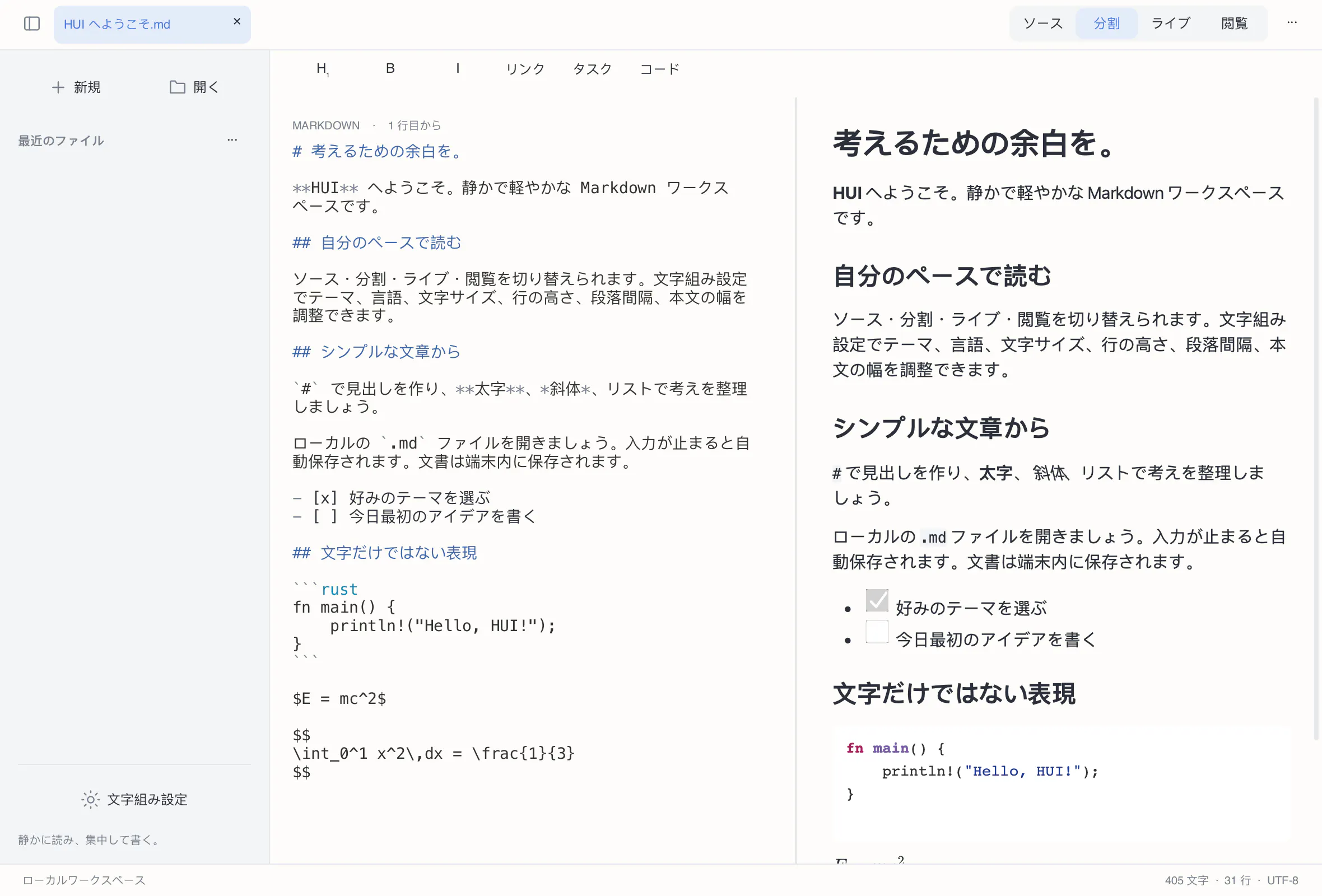Click the '## シンプルな文章から' source heading
Image resolution: width=1322 pixels, height=896 pixels.
376,352
